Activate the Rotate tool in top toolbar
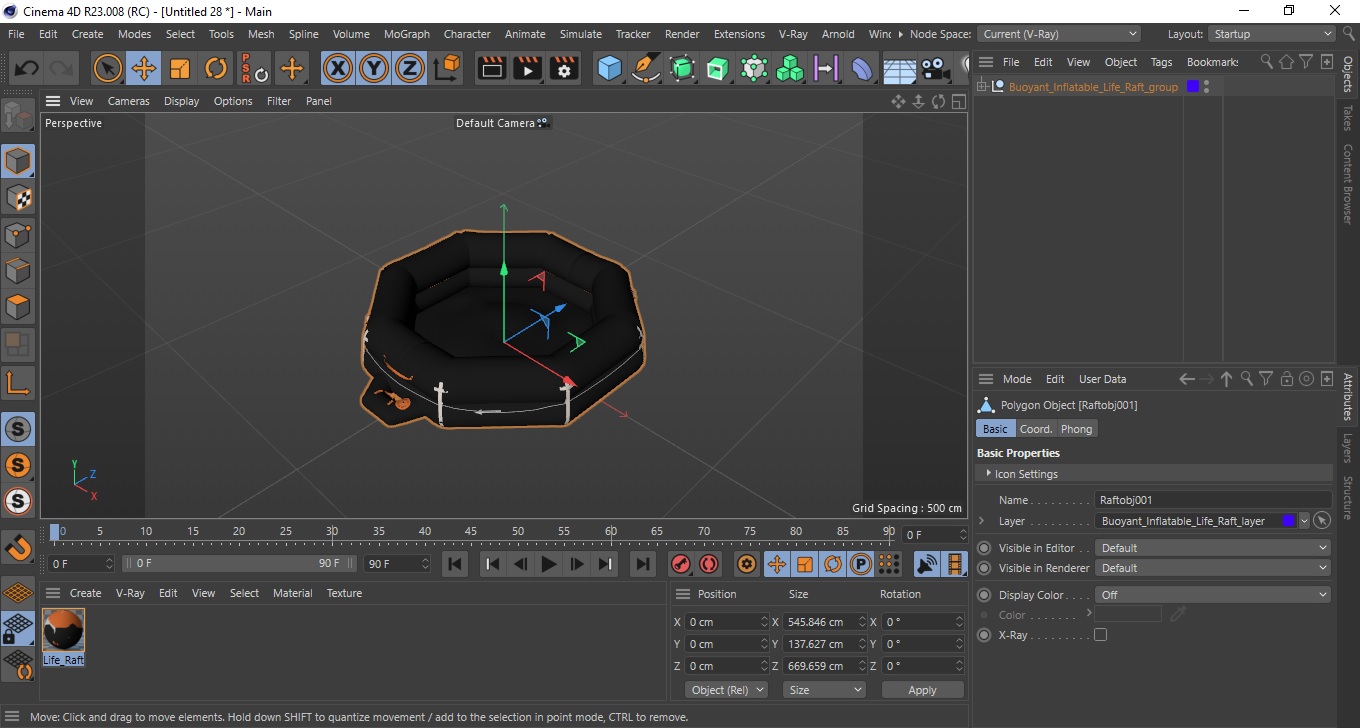 coord(216,68)
